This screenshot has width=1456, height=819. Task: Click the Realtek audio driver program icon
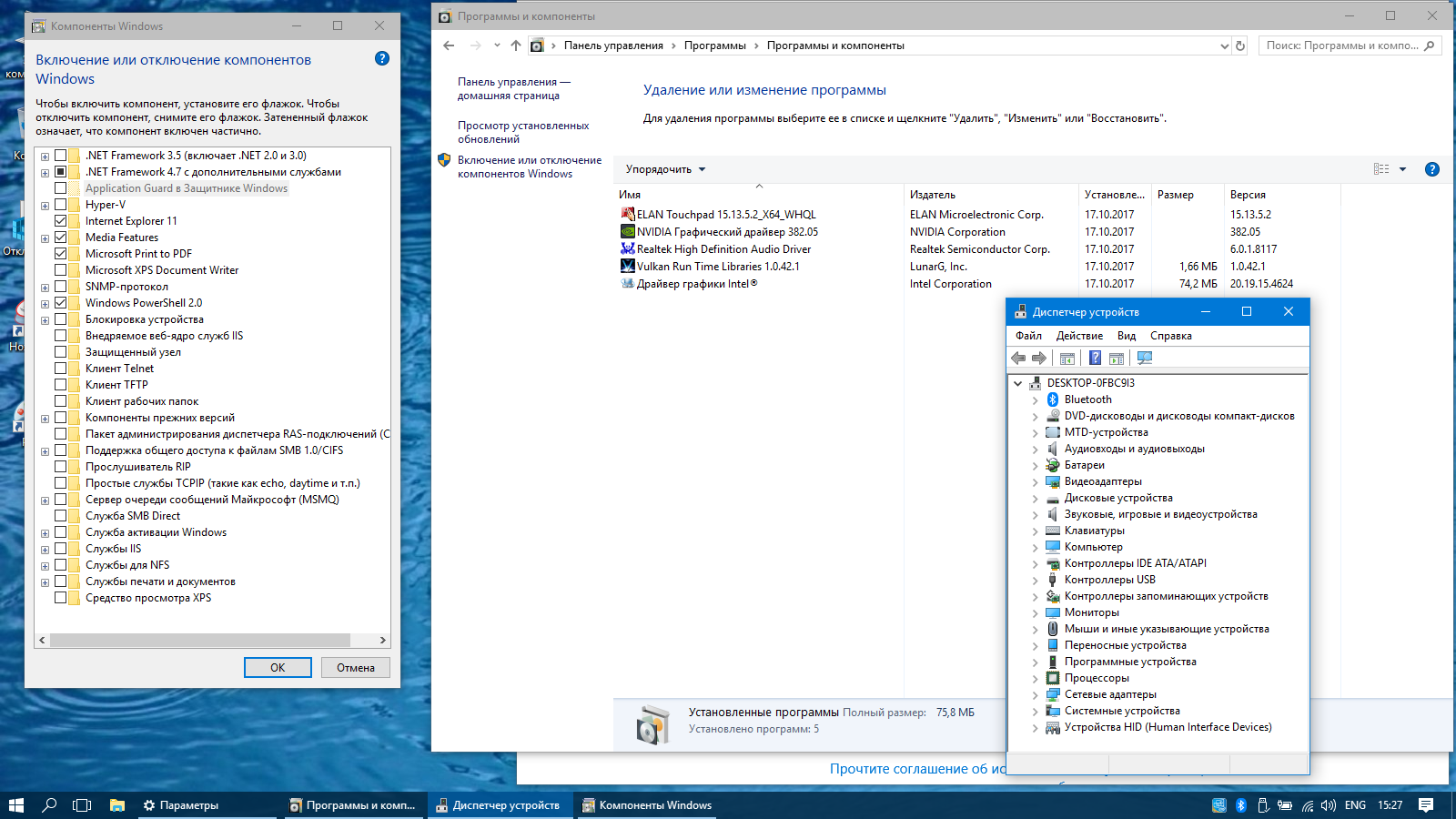pyautogui.click(x=627, y=249)
